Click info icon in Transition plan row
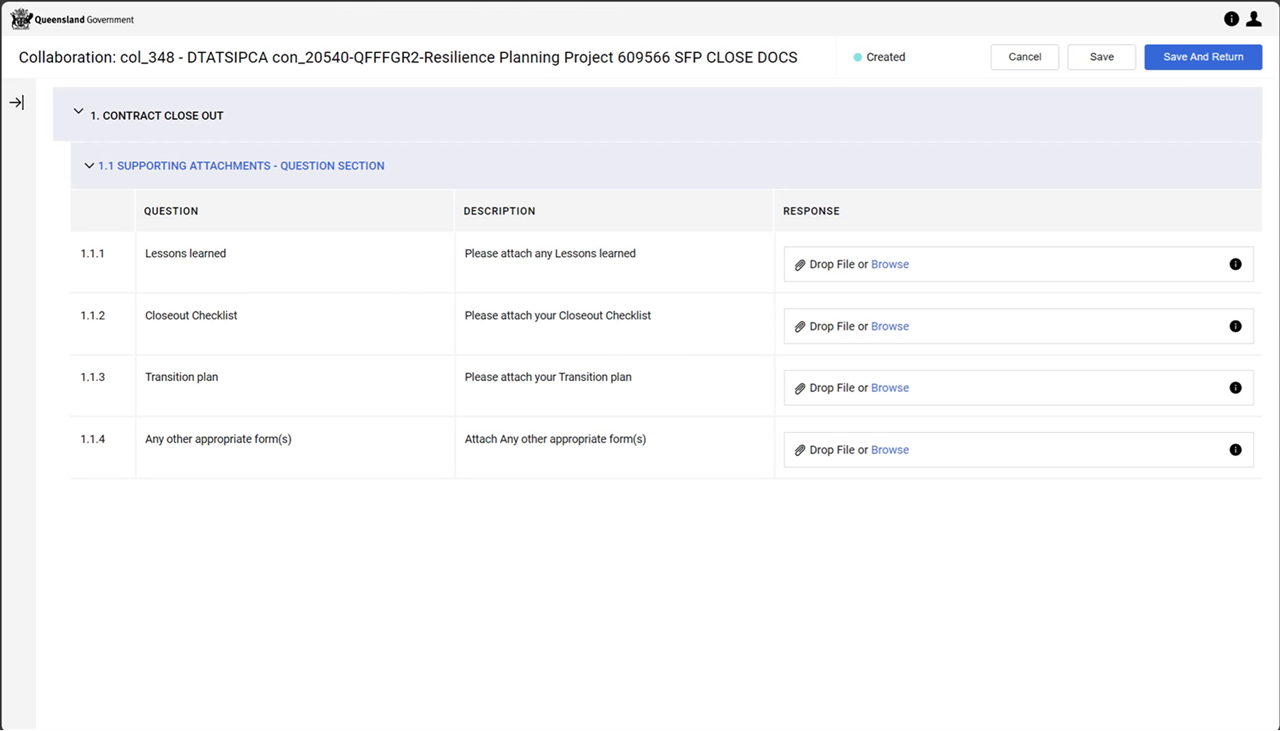The height and width of the screenshot is (731, 1280). coord(1235,388)
